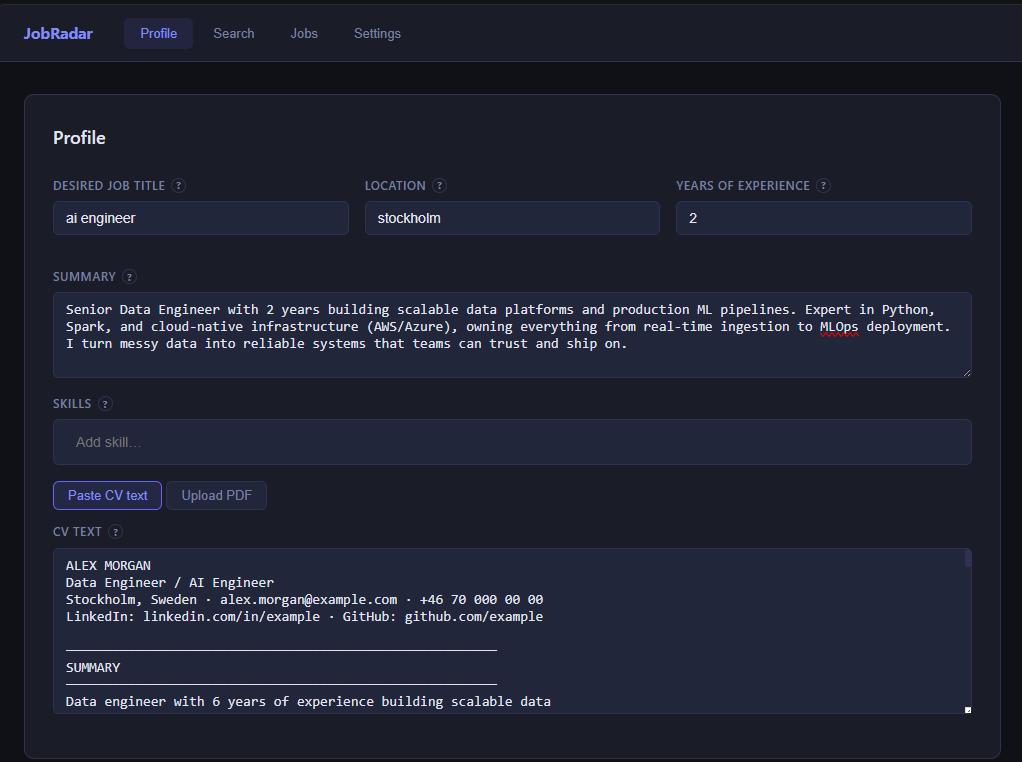Click the misspelled word MLOps in summary
Viewport: 1022px width, 762px height.
[x=839, y=327]
